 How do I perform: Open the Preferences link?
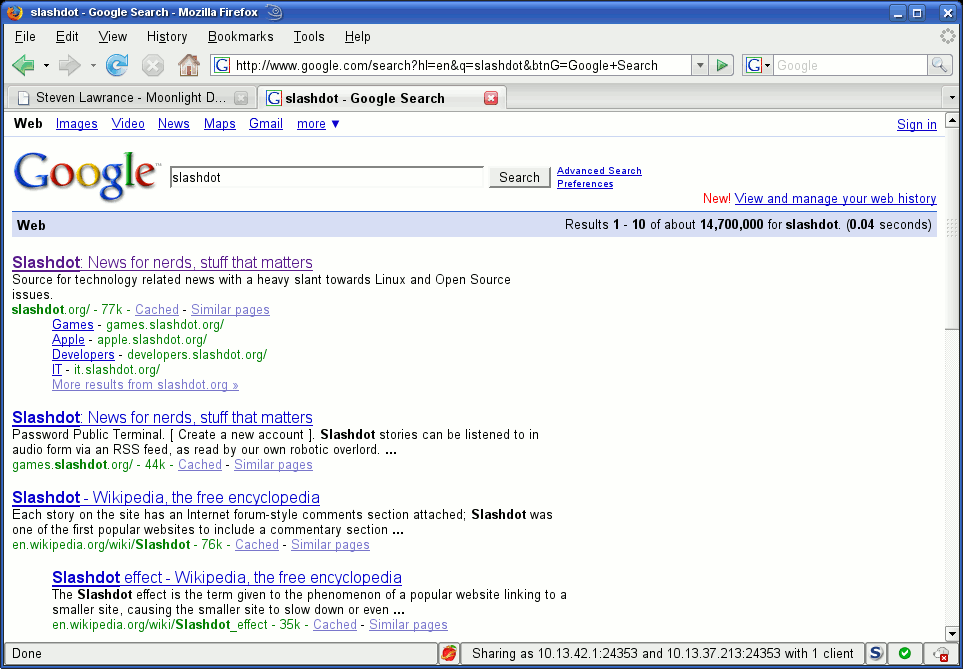coord(585,184)
